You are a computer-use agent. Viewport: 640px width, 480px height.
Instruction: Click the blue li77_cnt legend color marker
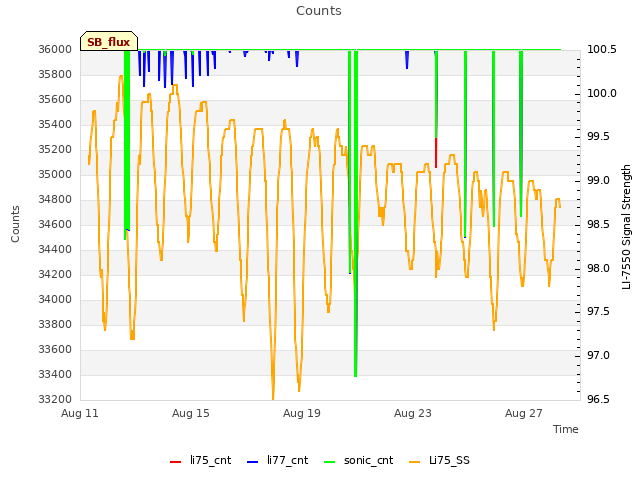253,462
